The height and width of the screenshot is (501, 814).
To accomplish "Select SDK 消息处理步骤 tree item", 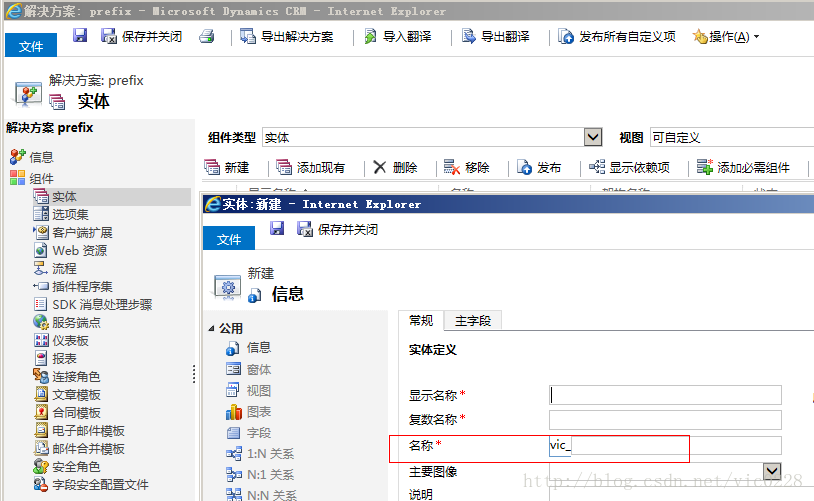I will (x=93, y=304).
